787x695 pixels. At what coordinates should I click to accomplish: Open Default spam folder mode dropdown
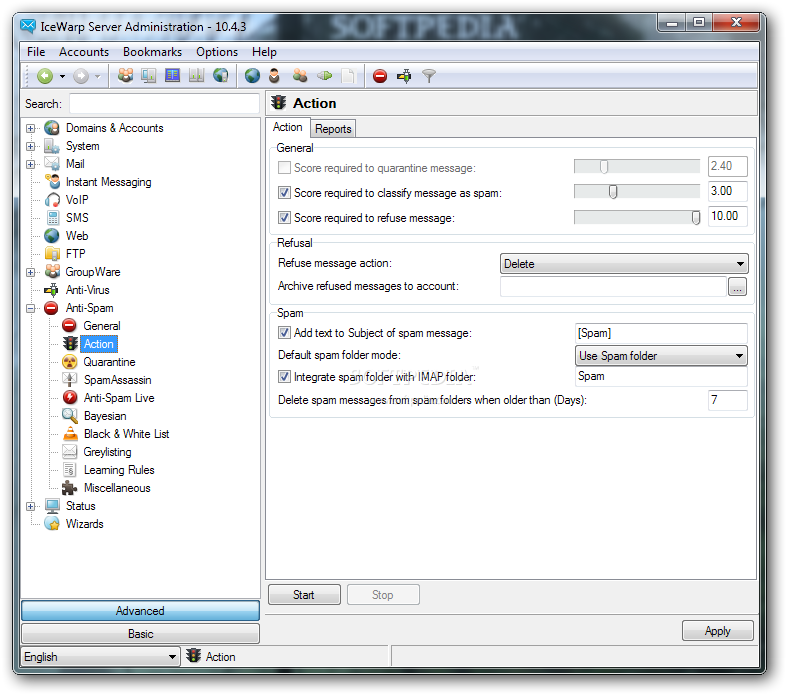(661, 356)
